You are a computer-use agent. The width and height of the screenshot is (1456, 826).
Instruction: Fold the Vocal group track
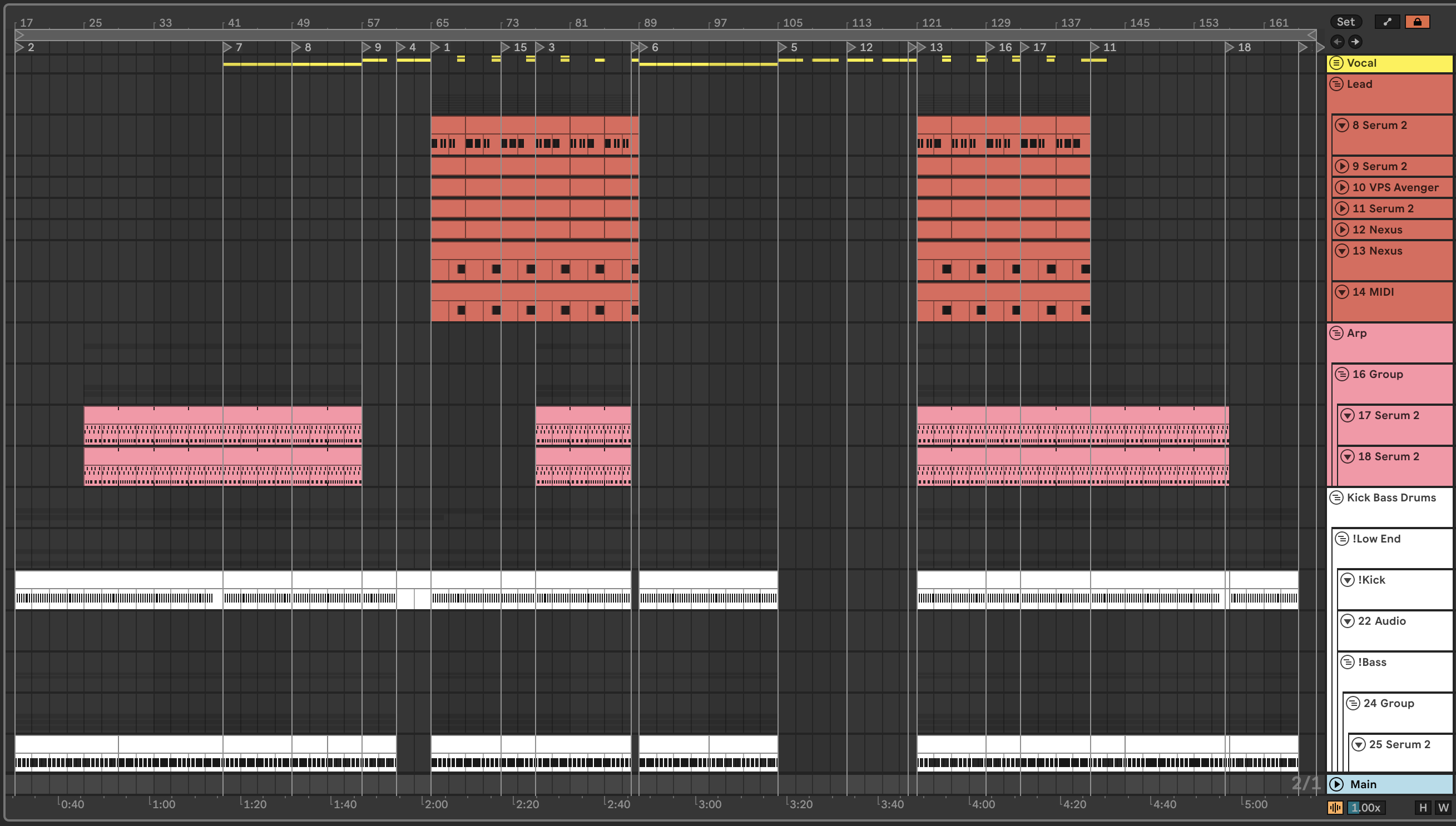(x=1336, y=63)
